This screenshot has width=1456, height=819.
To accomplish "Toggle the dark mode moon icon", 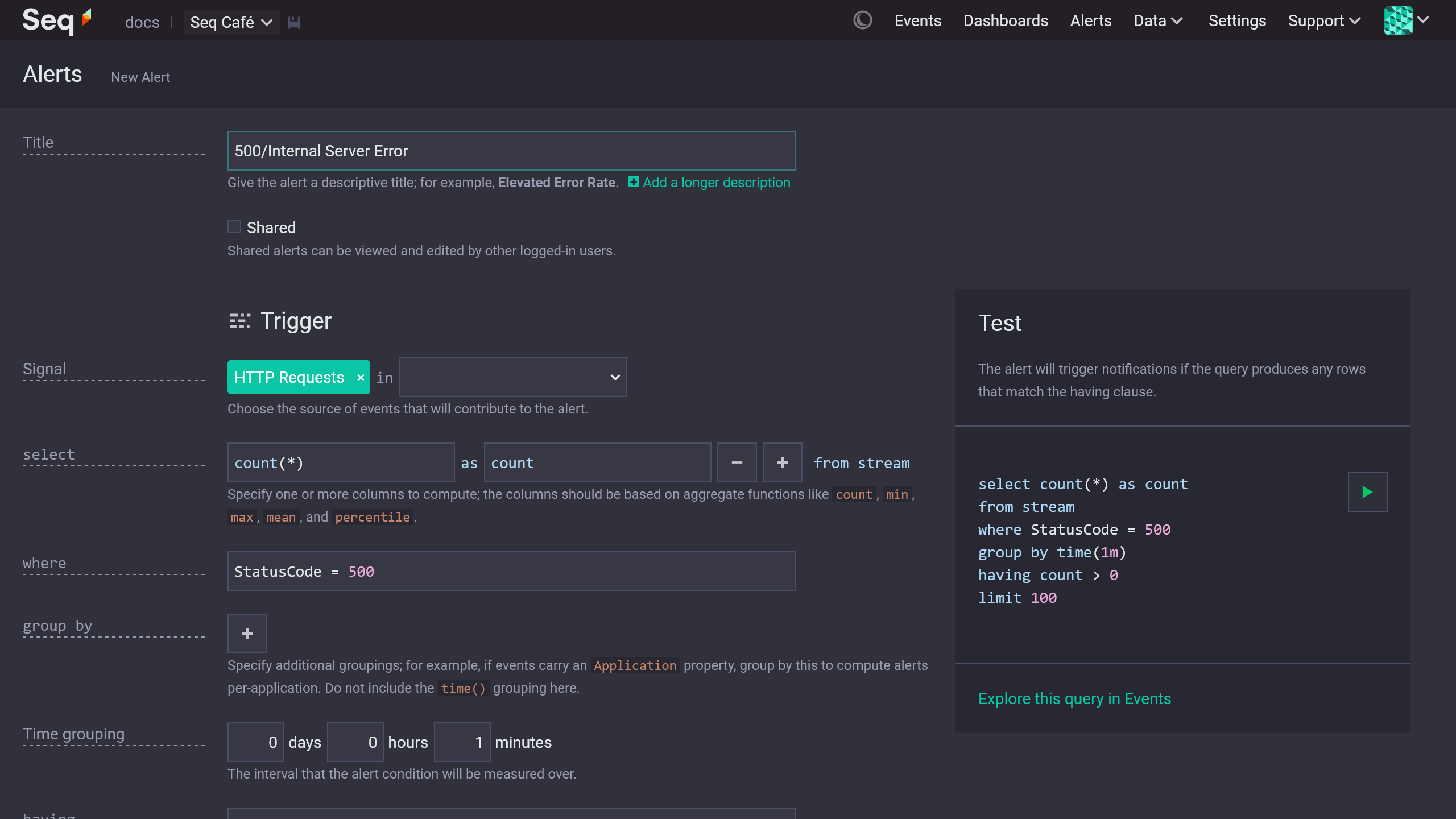I will [862, 20].
